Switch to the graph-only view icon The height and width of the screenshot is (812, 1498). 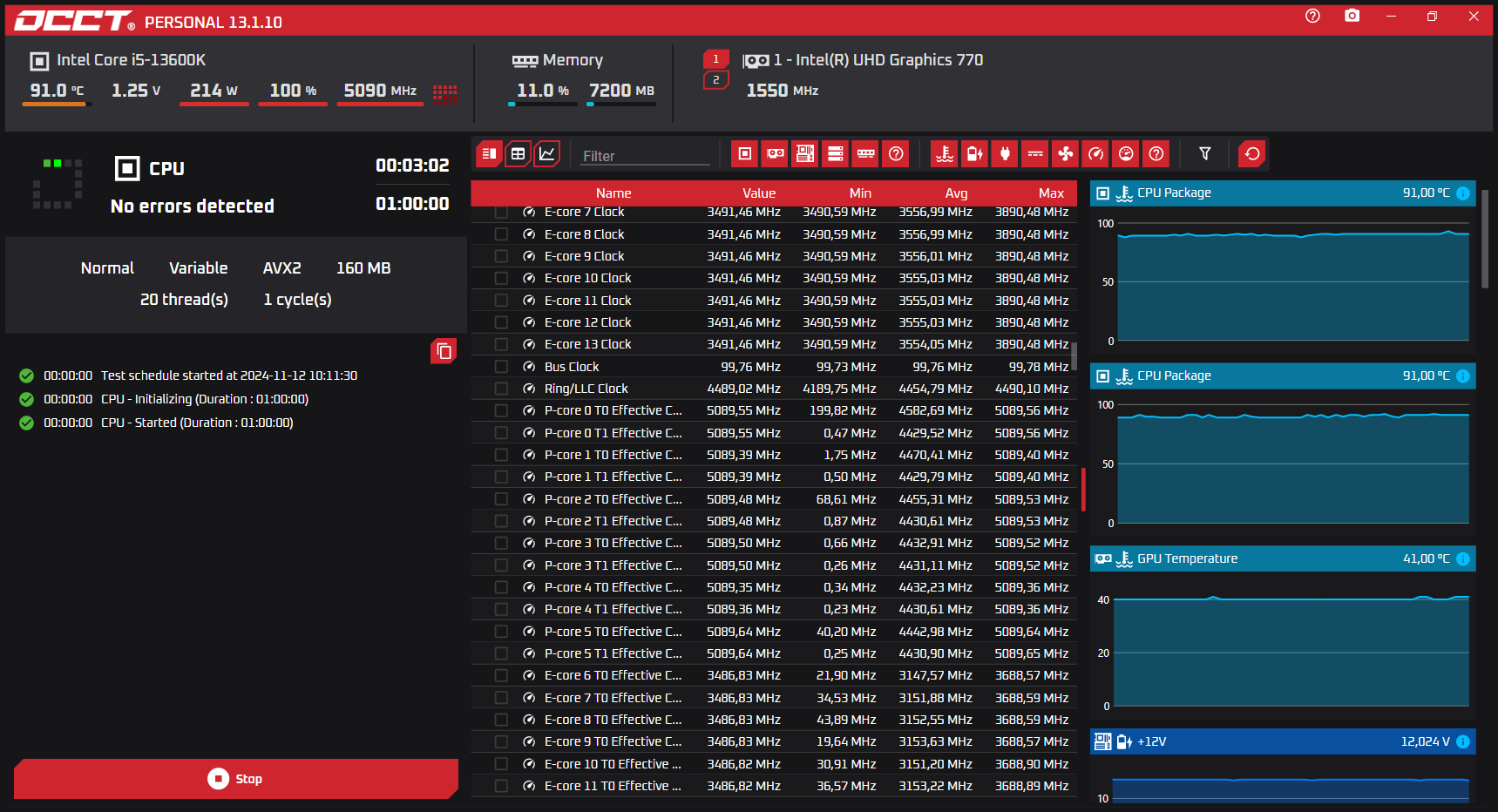pyautogui.click(x=546, y=154)
